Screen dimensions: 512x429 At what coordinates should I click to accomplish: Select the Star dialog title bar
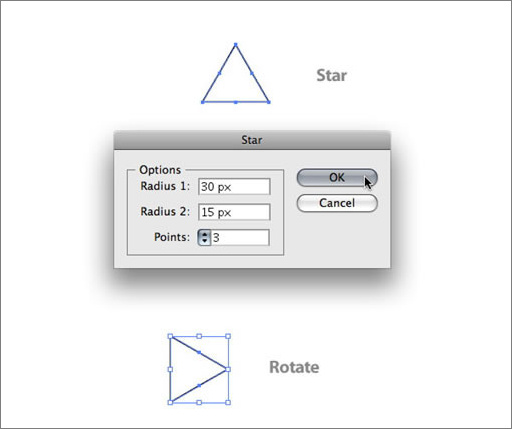click(252, 140)
